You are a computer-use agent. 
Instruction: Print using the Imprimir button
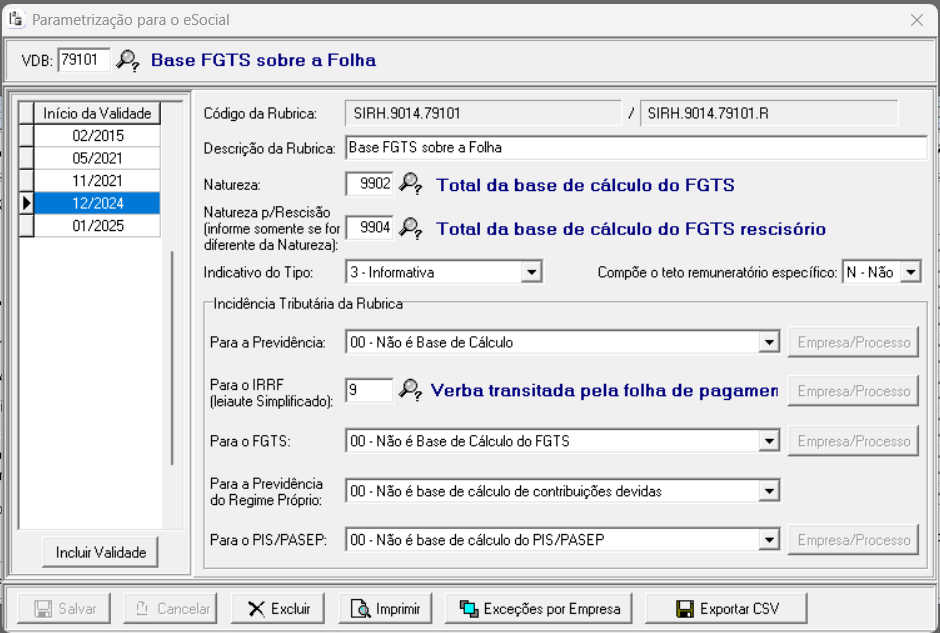pos(384,608)
